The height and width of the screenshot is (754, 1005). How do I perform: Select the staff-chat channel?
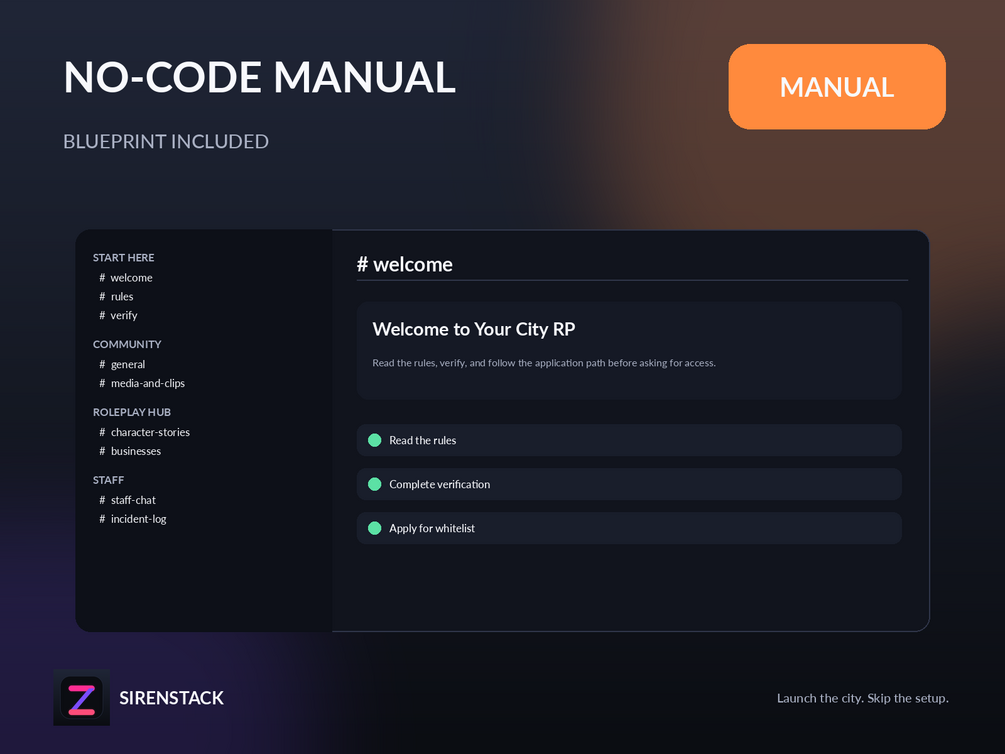pyautogui.click(x=127, y=500)
